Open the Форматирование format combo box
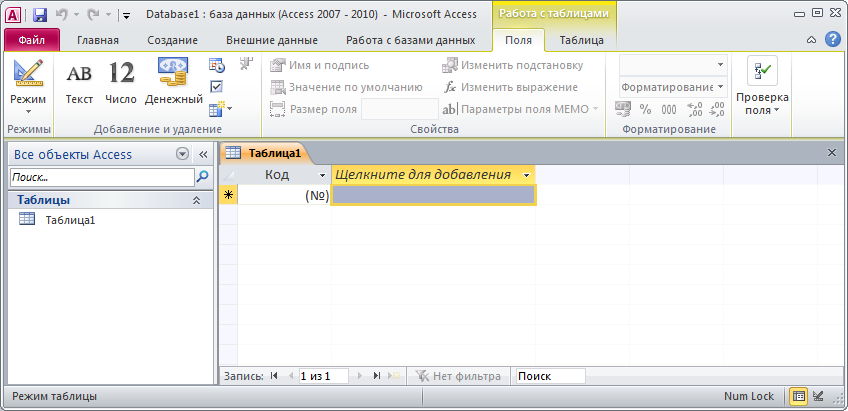 (673, 87)
